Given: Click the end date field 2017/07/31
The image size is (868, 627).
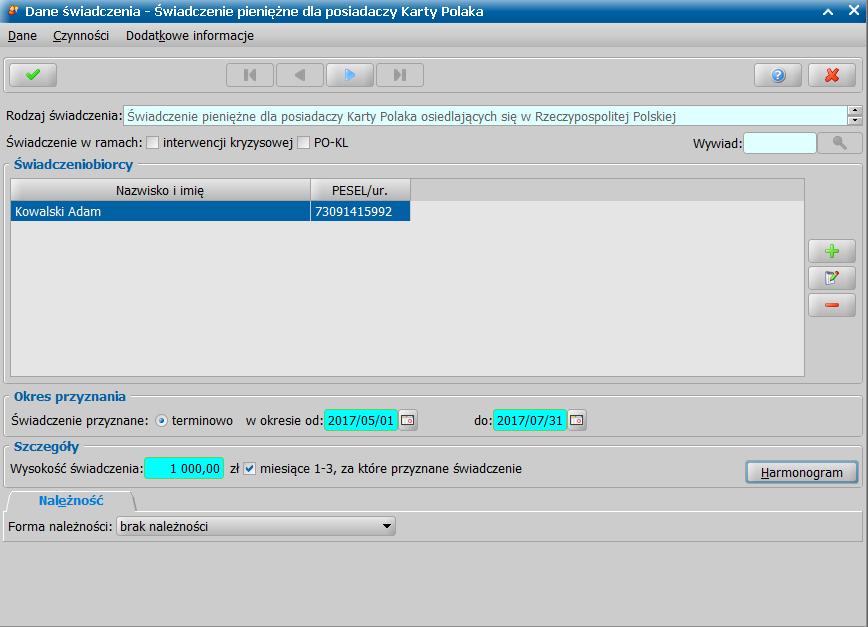Looking at the screenshot, I should pyautogui.click(x=530, y=420).
